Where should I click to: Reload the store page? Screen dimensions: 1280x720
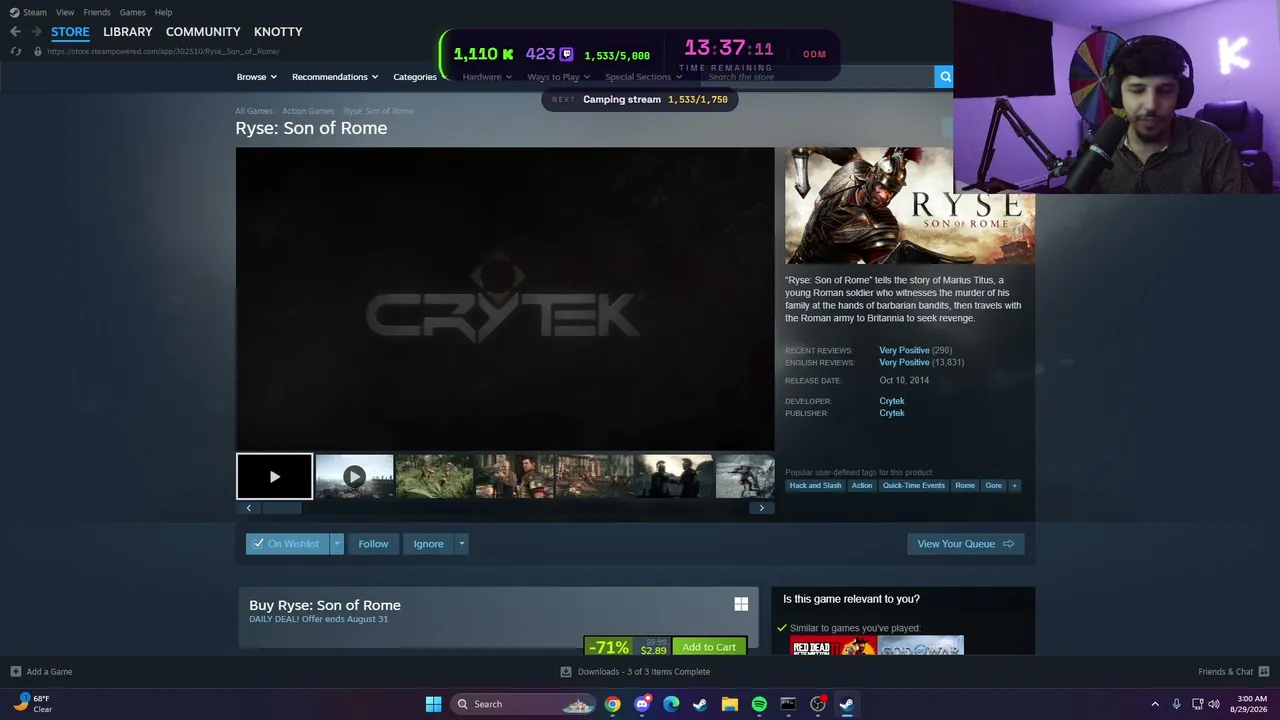click(x=15, y=51)
